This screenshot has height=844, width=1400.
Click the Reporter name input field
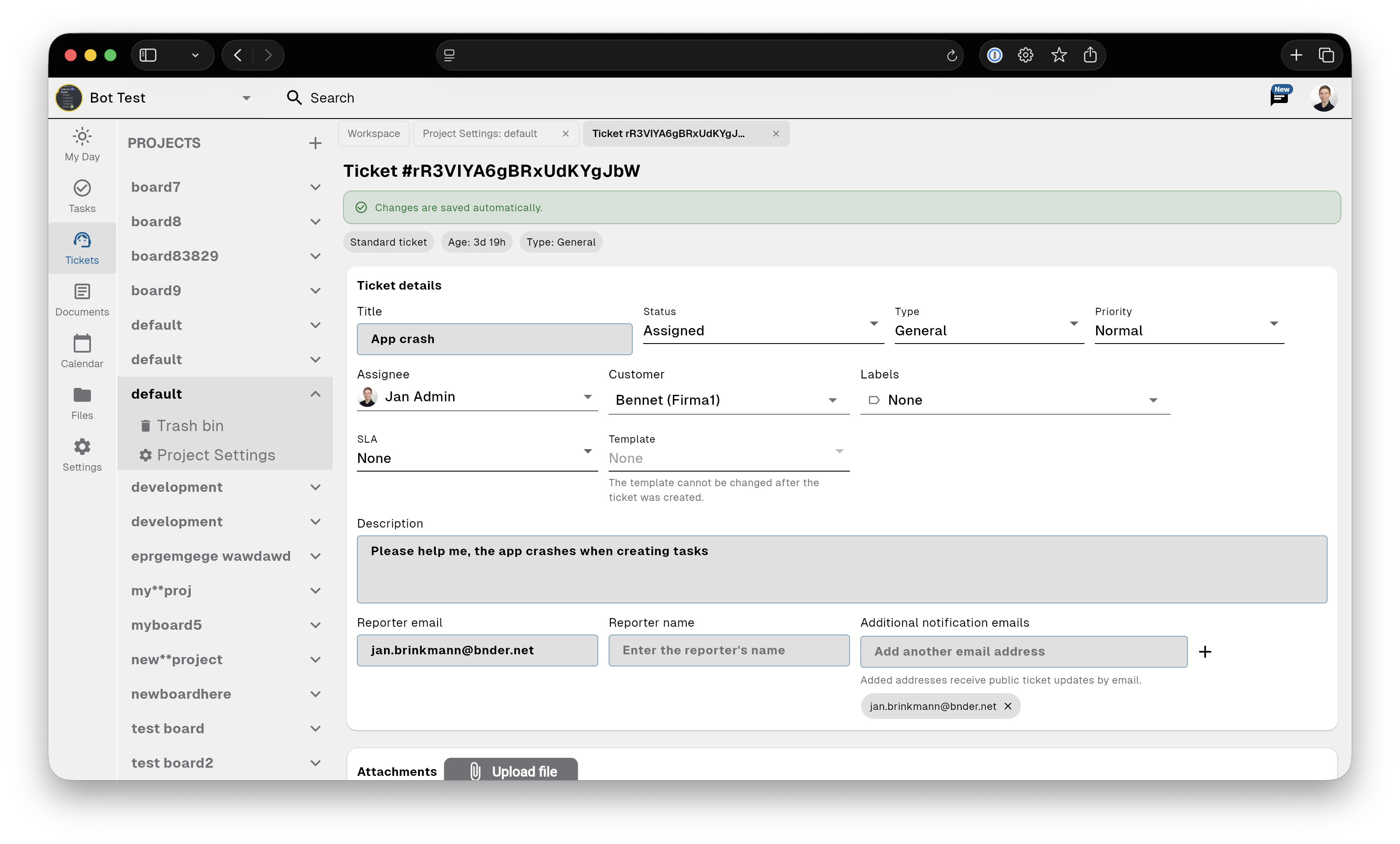point(728,650)
